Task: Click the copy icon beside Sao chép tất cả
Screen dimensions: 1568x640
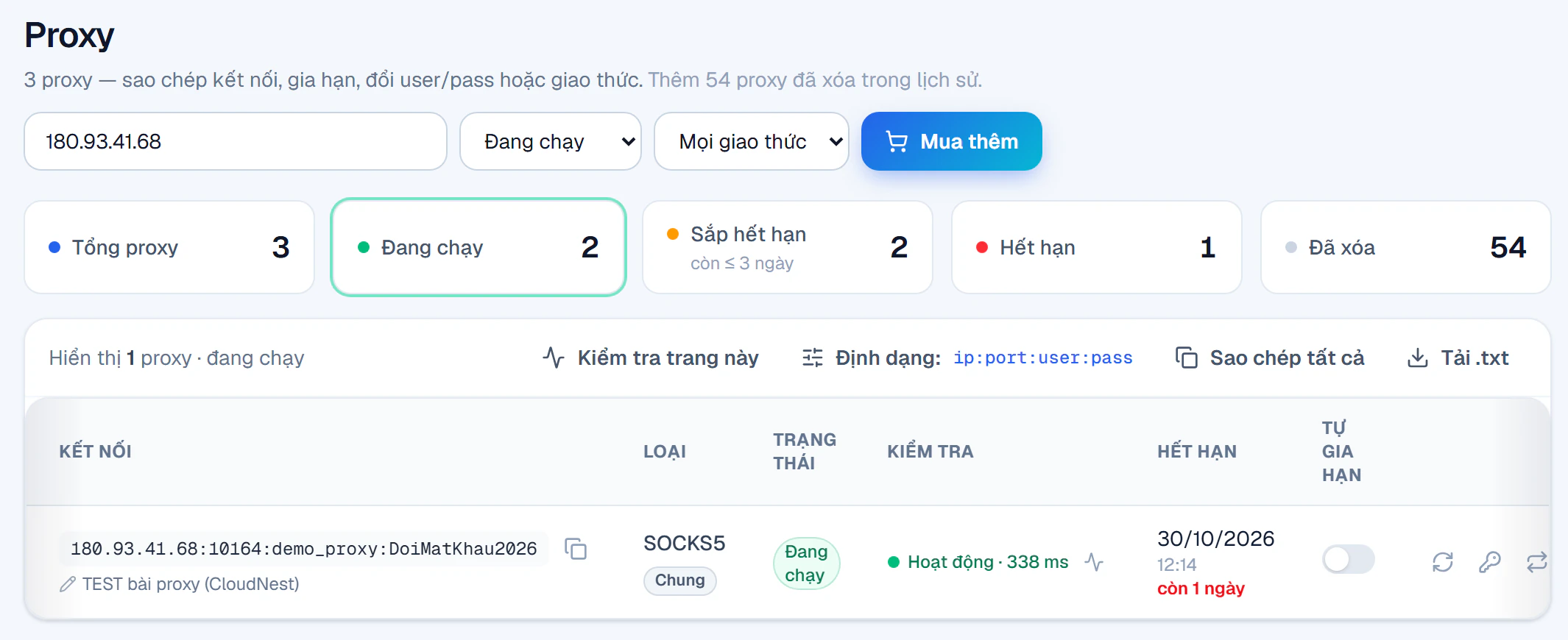Action: pos(1187,358)
